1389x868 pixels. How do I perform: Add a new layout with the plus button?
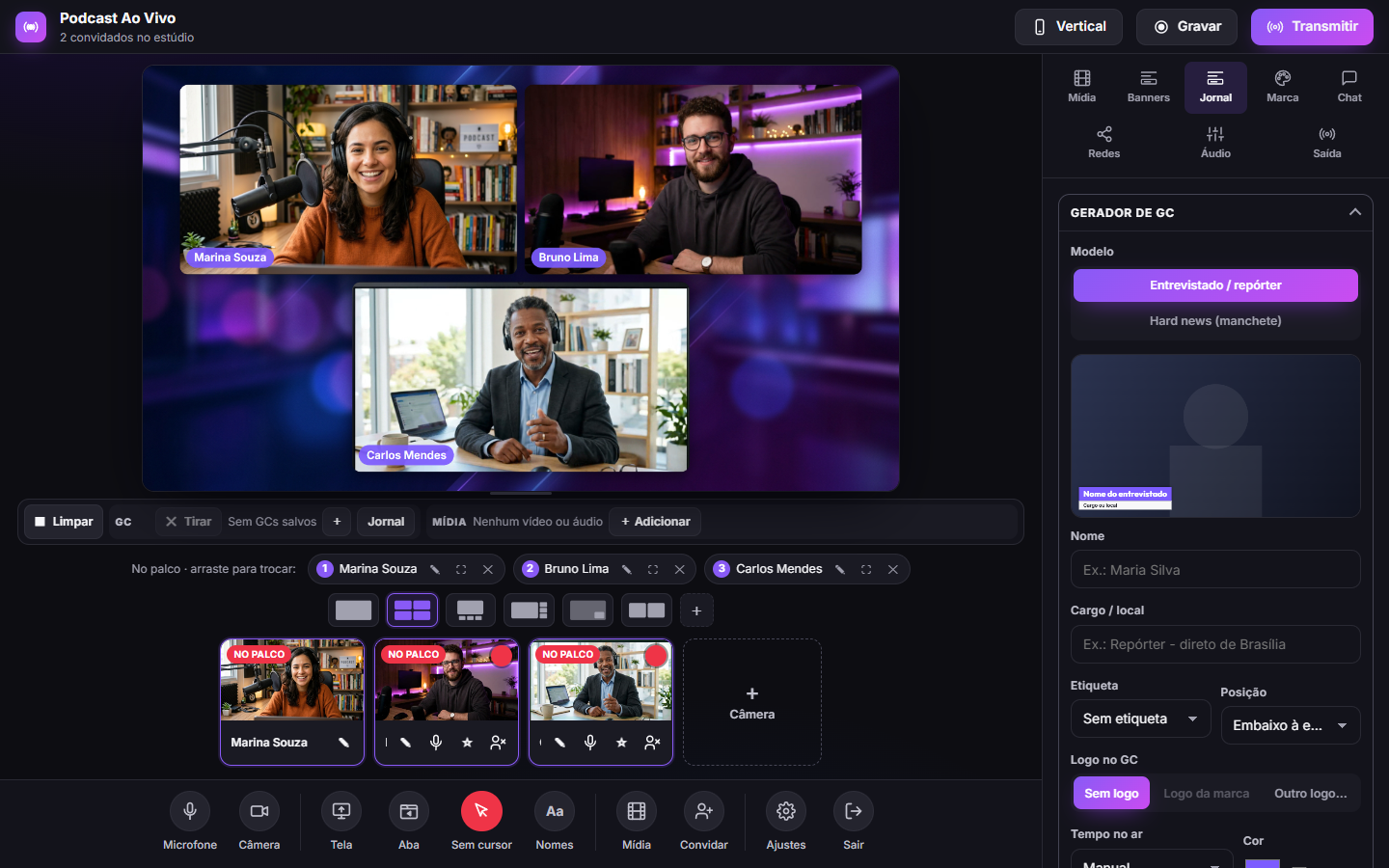coord(696,610)
